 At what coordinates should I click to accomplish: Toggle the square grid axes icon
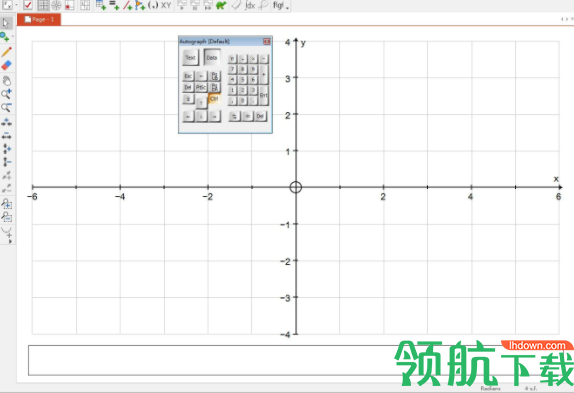tap(43, 5)
